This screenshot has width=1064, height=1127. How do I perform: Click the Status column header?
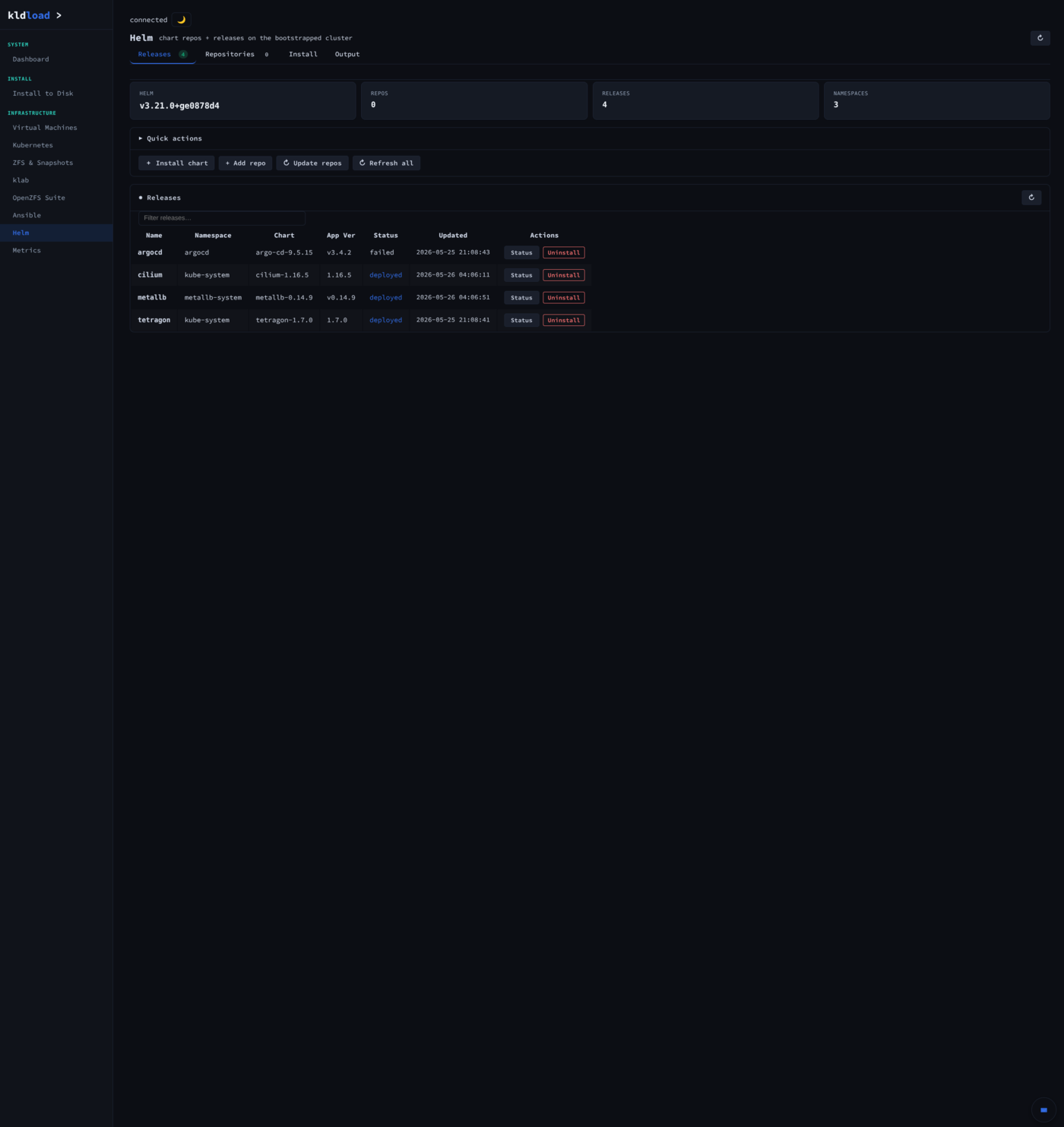pos(385,236)
